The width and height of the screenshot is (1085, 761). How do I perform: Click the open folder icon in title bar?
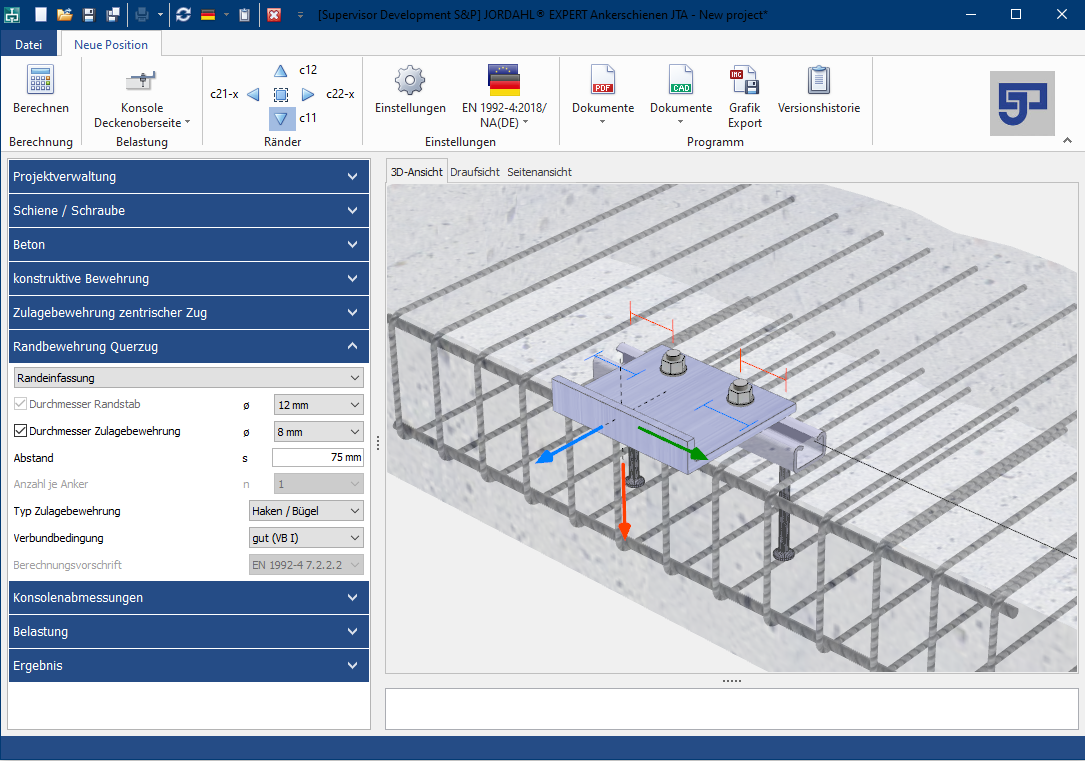click(x=65, y=15)
